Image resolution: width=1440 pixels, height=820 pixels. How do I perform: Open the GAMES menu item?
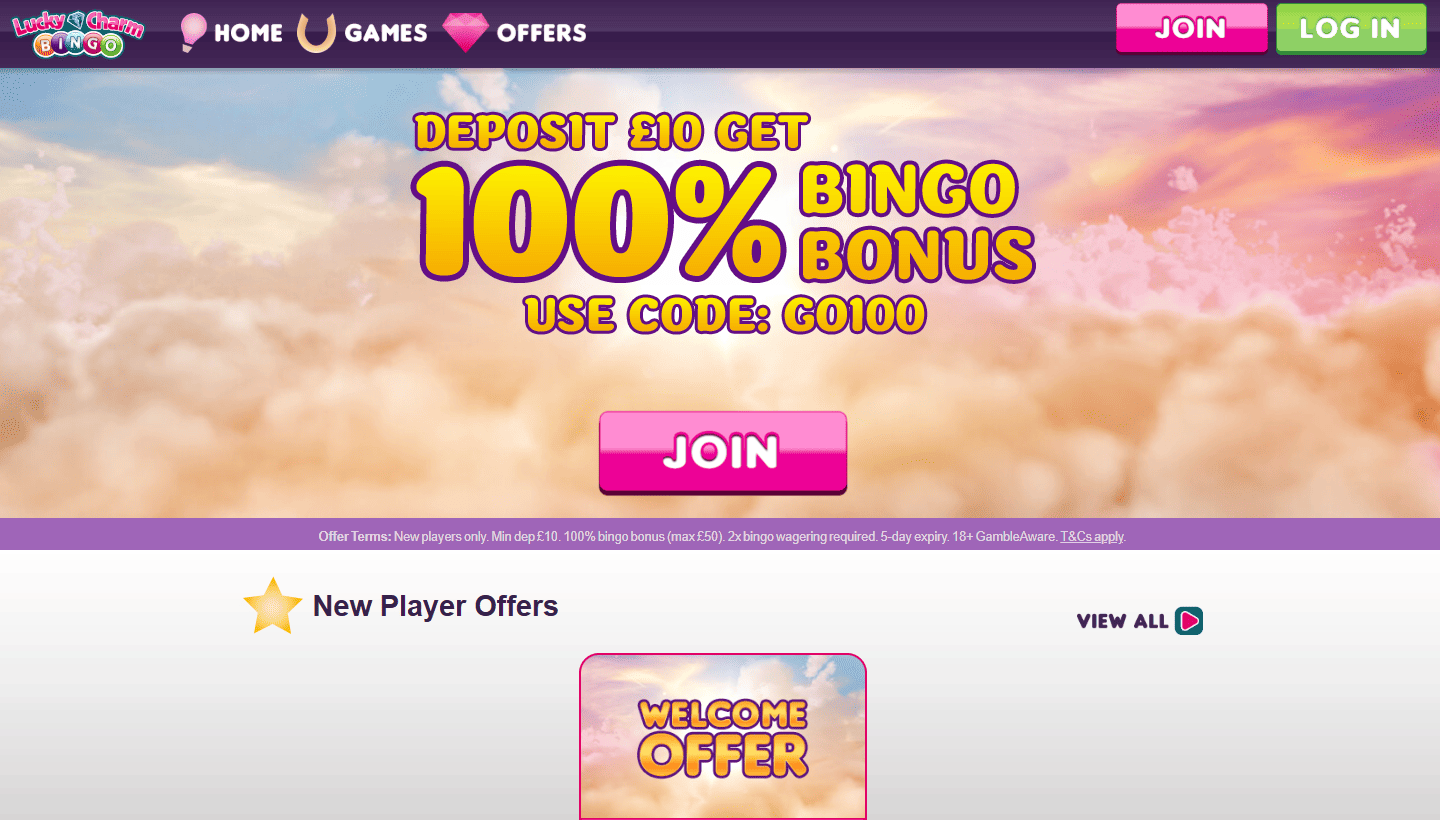pos(386,33)
